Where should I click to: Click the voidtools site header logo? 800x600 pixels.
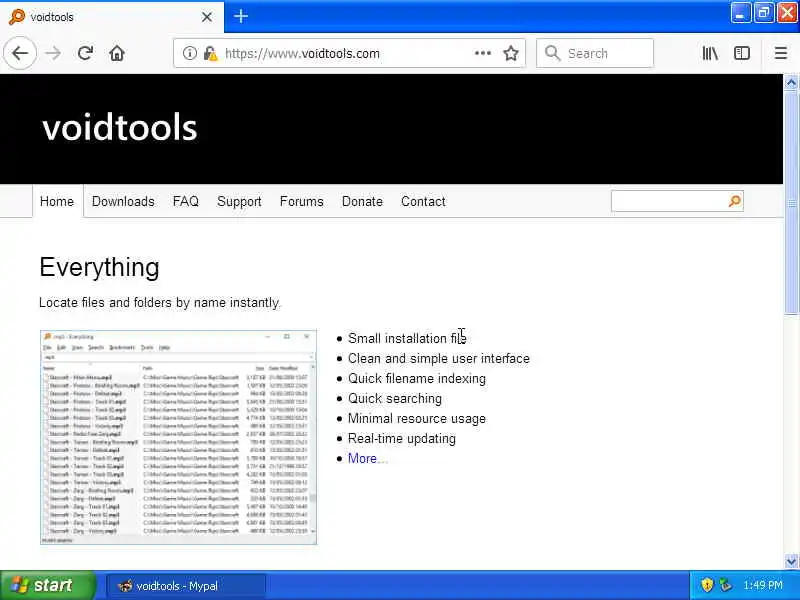click(119, 128)
